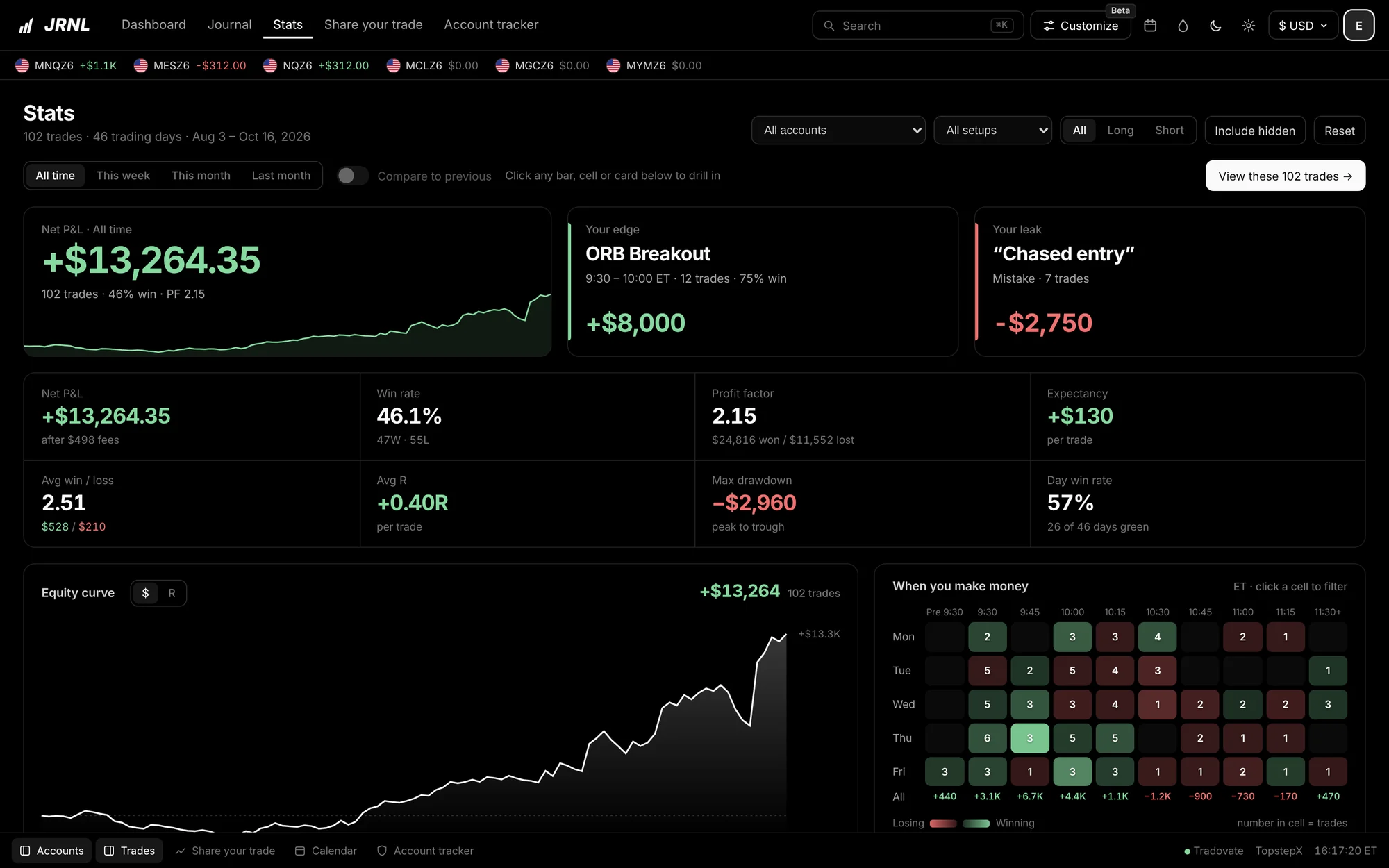Click the MCLZ6 ticker flag icon
1389x868 pixels.
[393, 65]
